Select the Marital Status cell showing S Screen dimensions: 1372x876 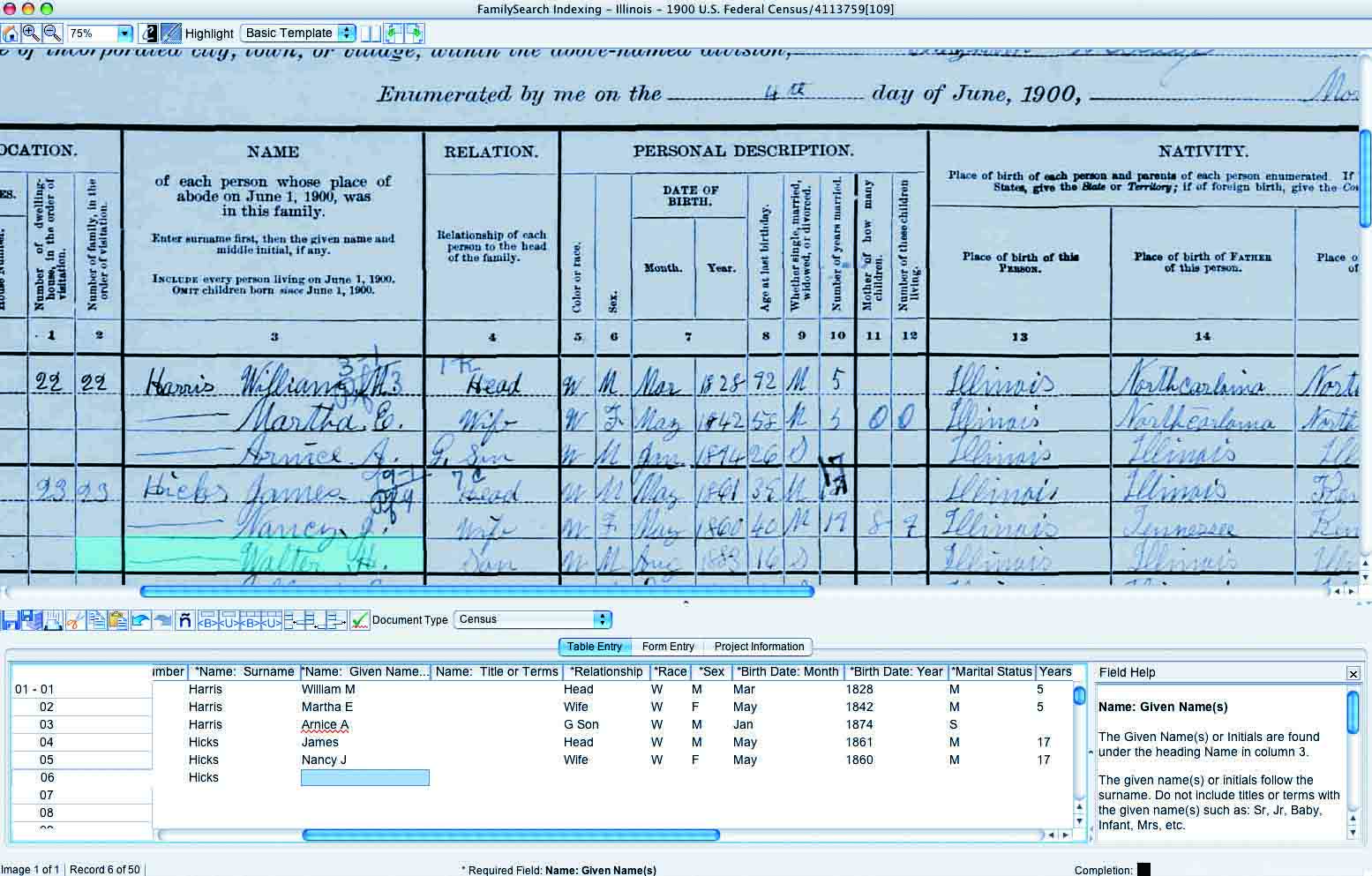pos(954,724)
